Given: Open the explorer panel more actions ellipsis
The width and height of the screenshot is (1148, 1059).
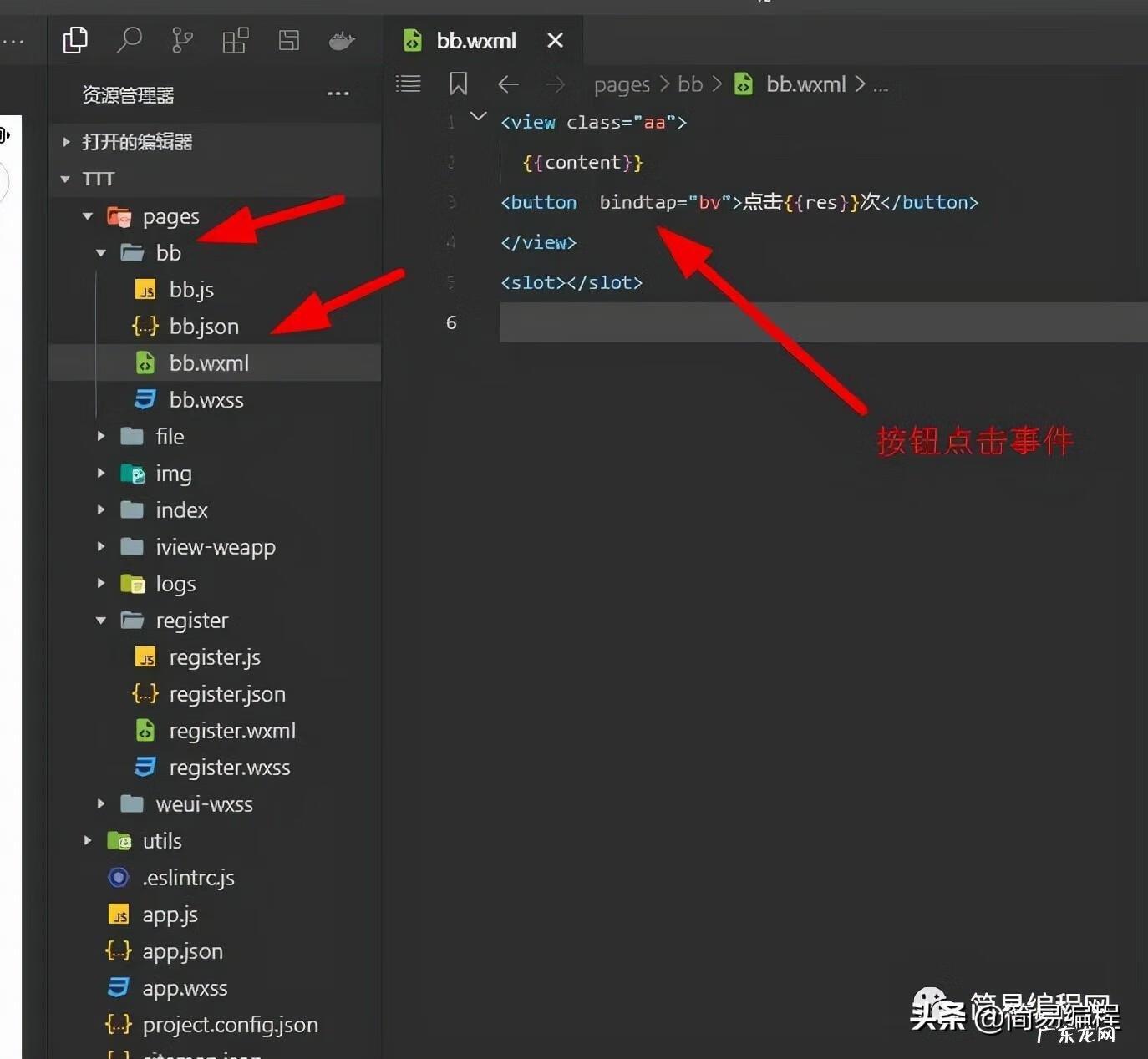Looking at the screenshot, I should 338,94.
